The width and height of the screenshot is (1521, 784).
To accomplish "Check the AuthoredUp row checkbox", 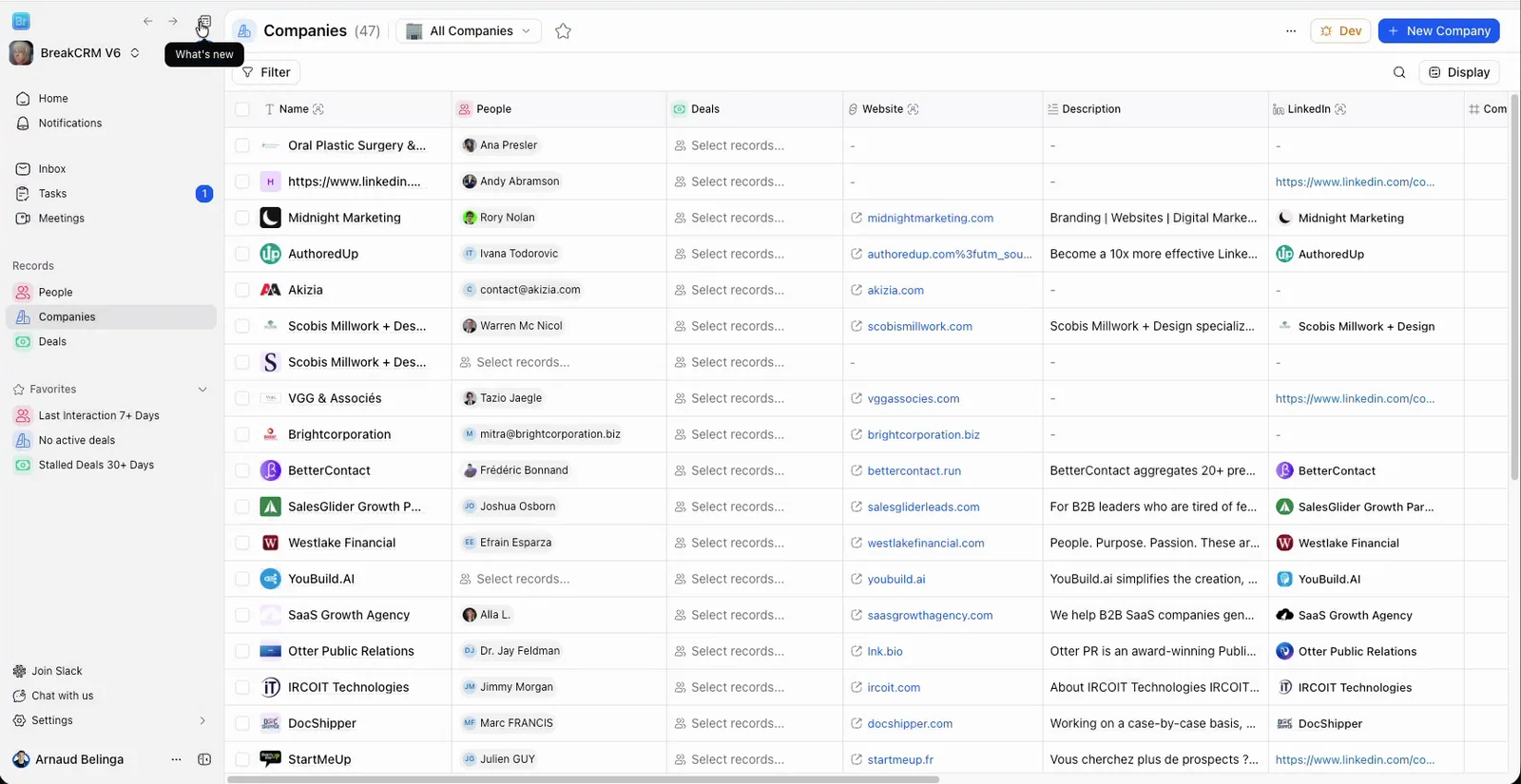I will click(x=242, y=254).
